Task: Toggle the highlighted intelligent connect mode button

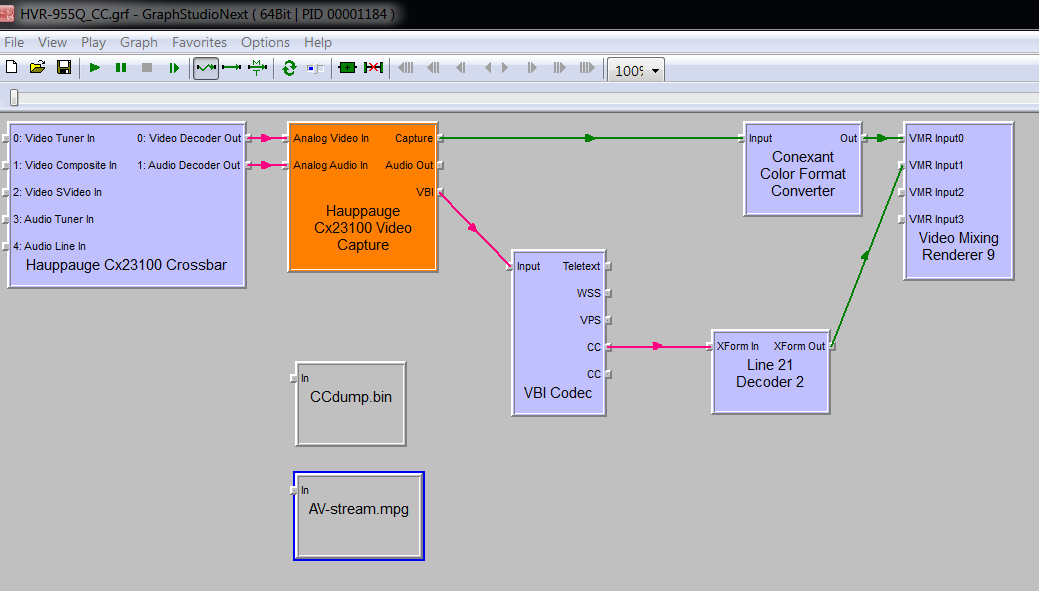Action: tap(205, 68)
